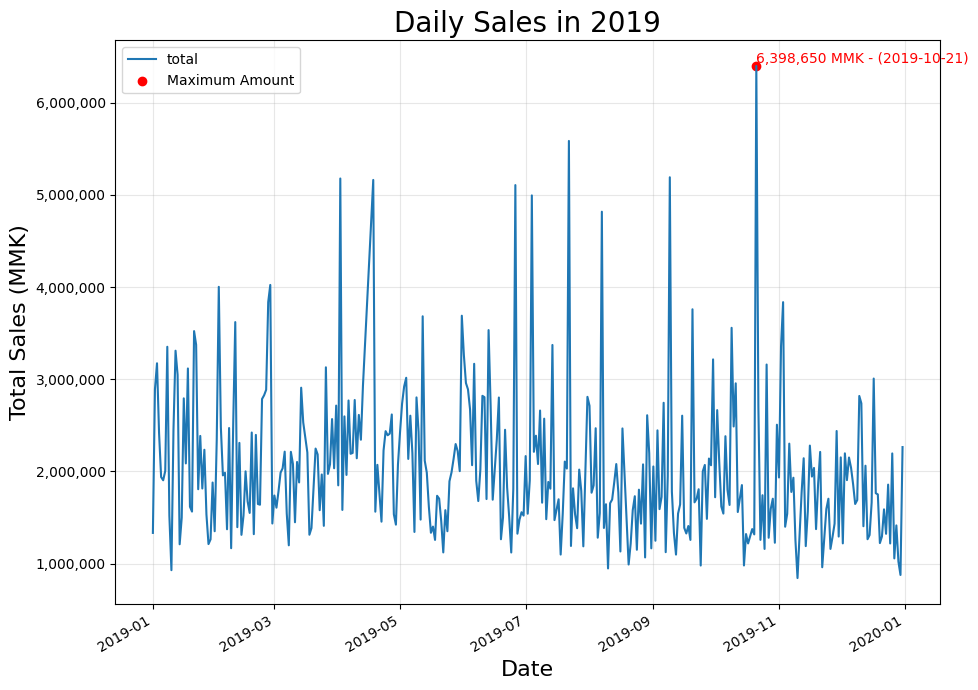This screenshot has width=978, height=690.
Task: Click the "Date" x-axis label
Action: [527, 668]
